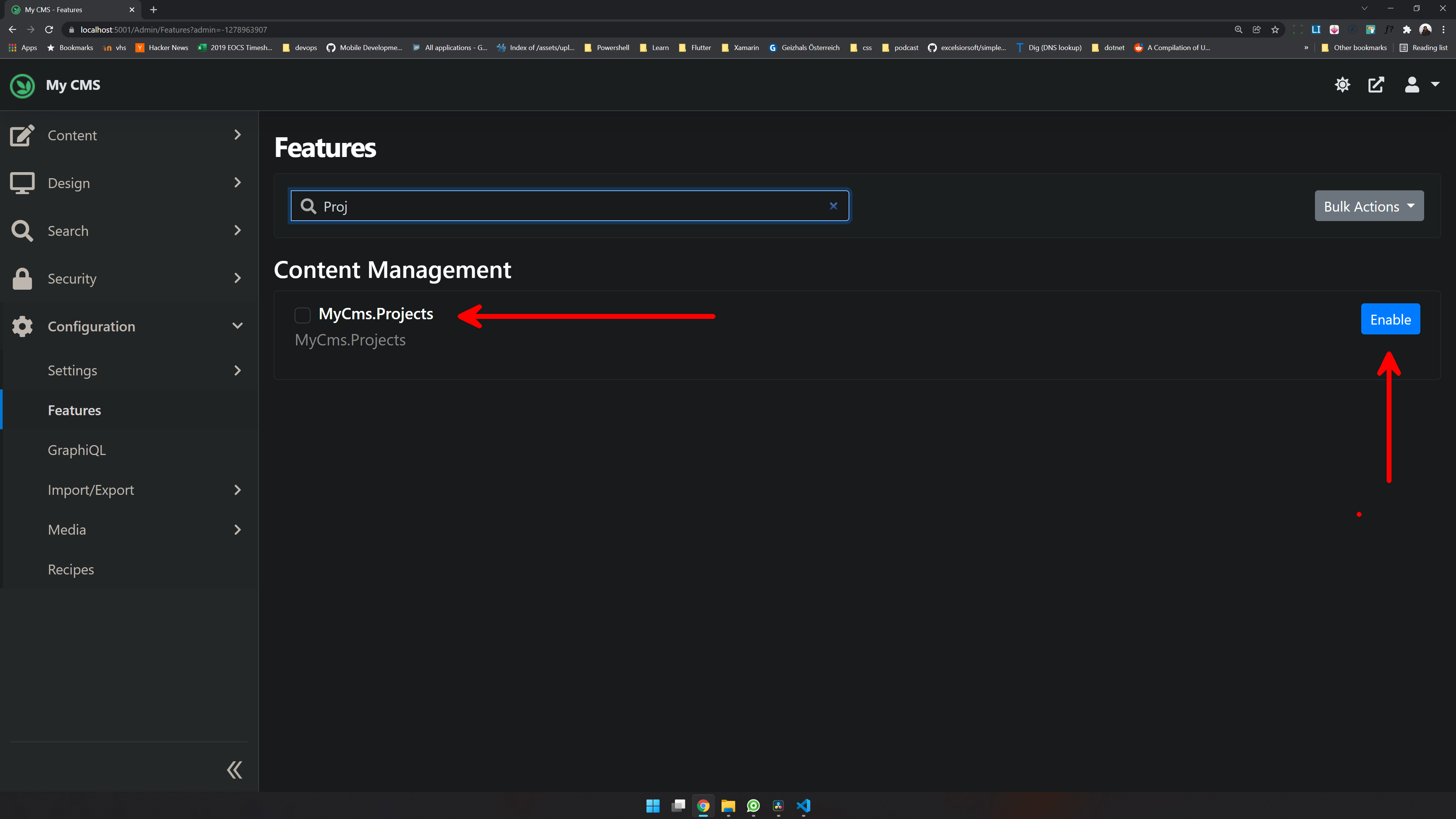Viewport: 1456px width, 819px height.
Task: Click the Design monitor icon
Action: (x=23, y=183)
